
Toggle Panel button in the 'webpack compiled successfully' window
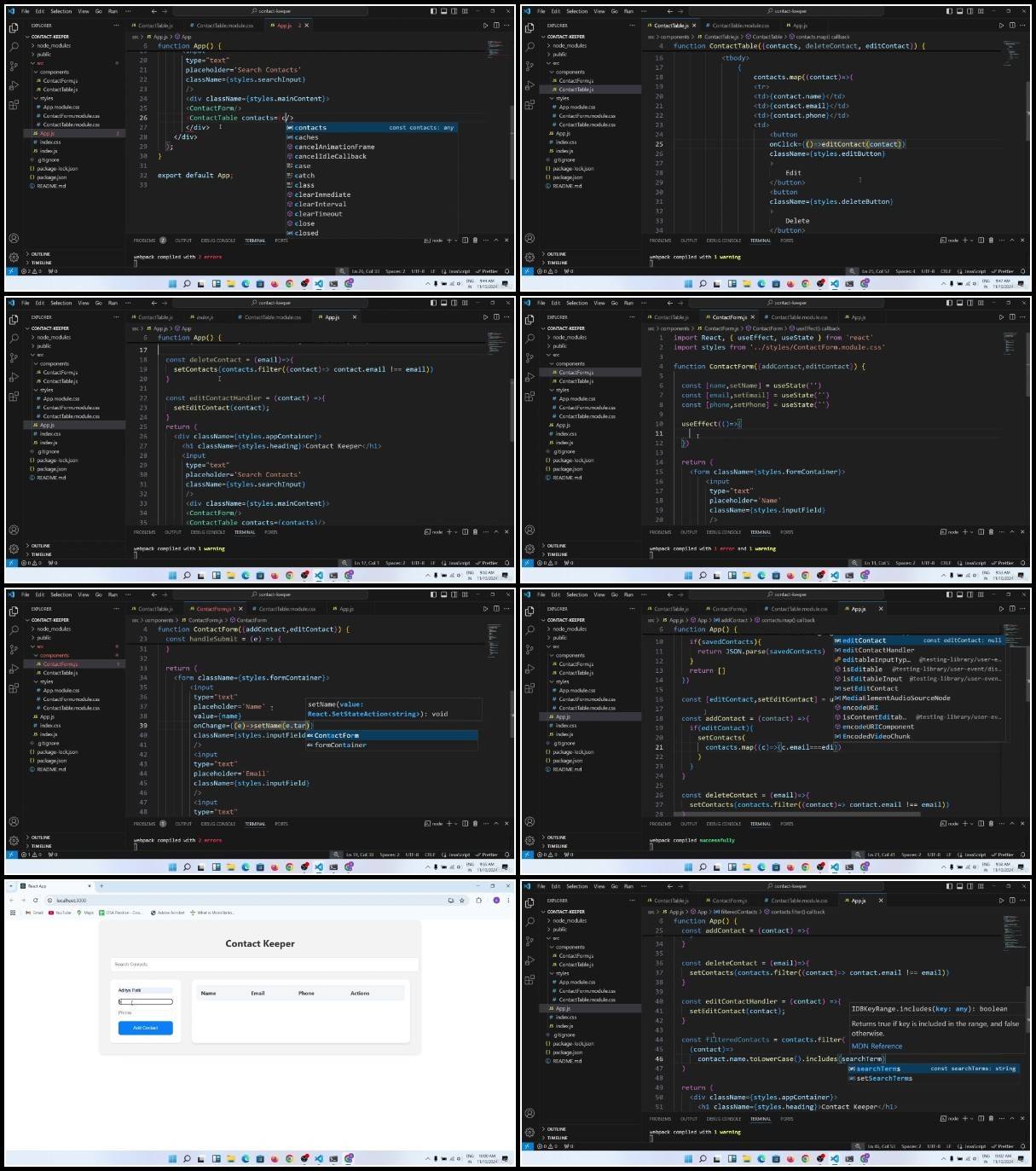click(959, 594)
